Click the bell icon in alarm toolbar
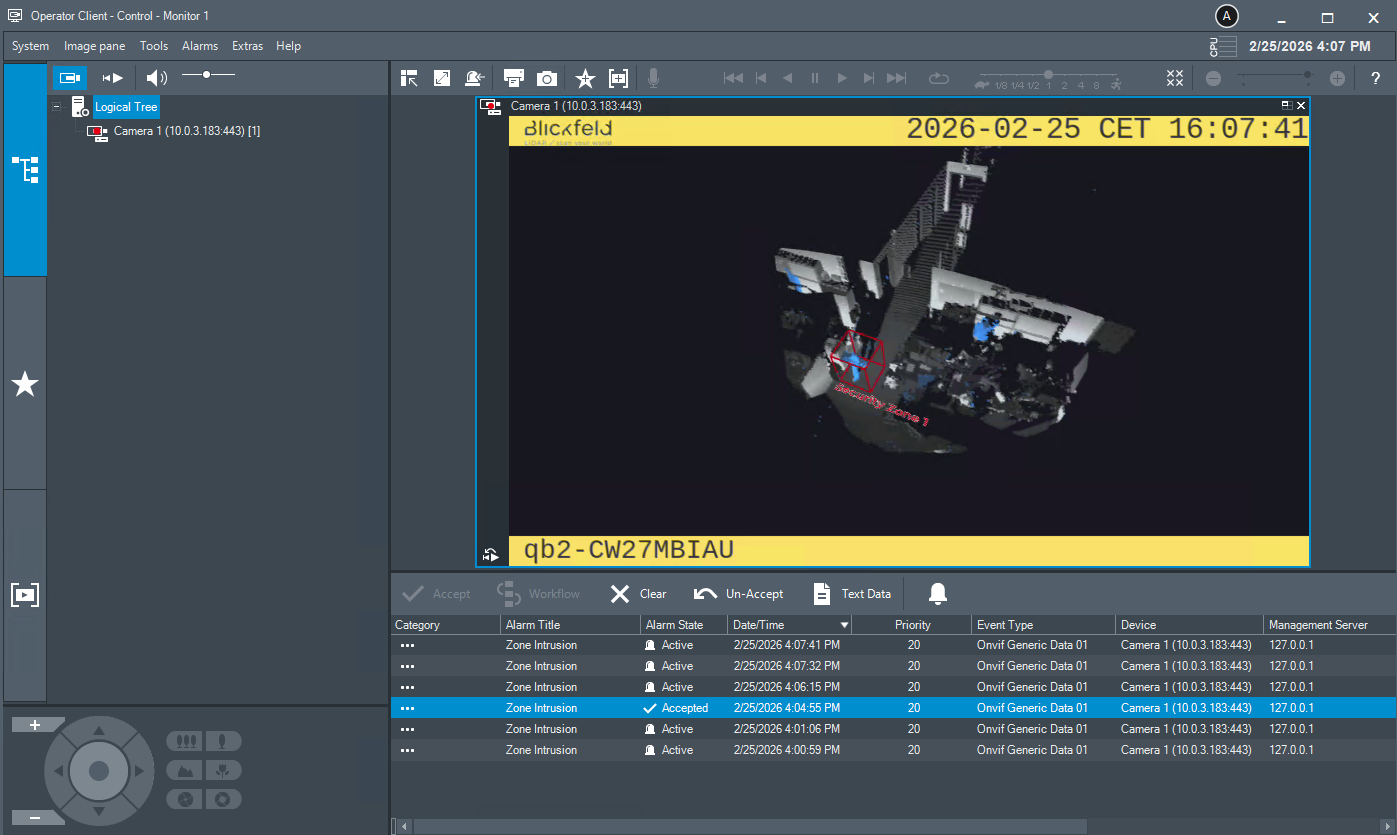This screenshot has height=835, width=1397. click(x=937, y=594)
